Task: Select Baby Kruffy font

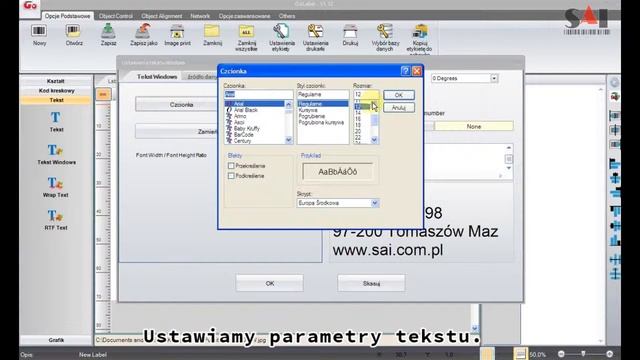Action: click(x=246, y=129)
